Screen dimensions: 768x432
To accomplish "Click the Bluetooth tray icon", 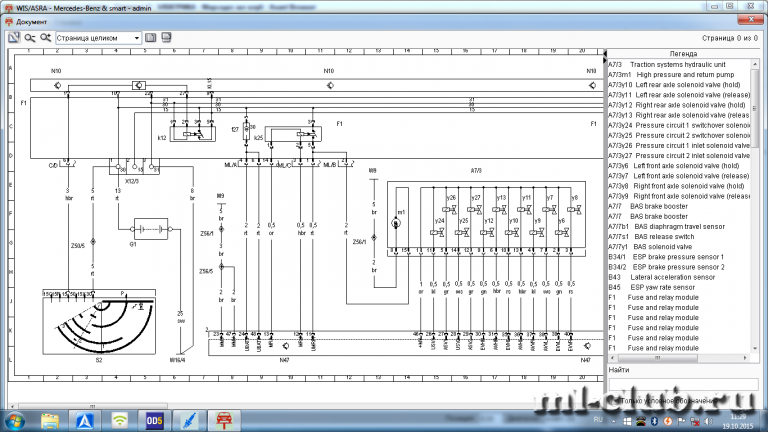I will click(x=654, y=421).
